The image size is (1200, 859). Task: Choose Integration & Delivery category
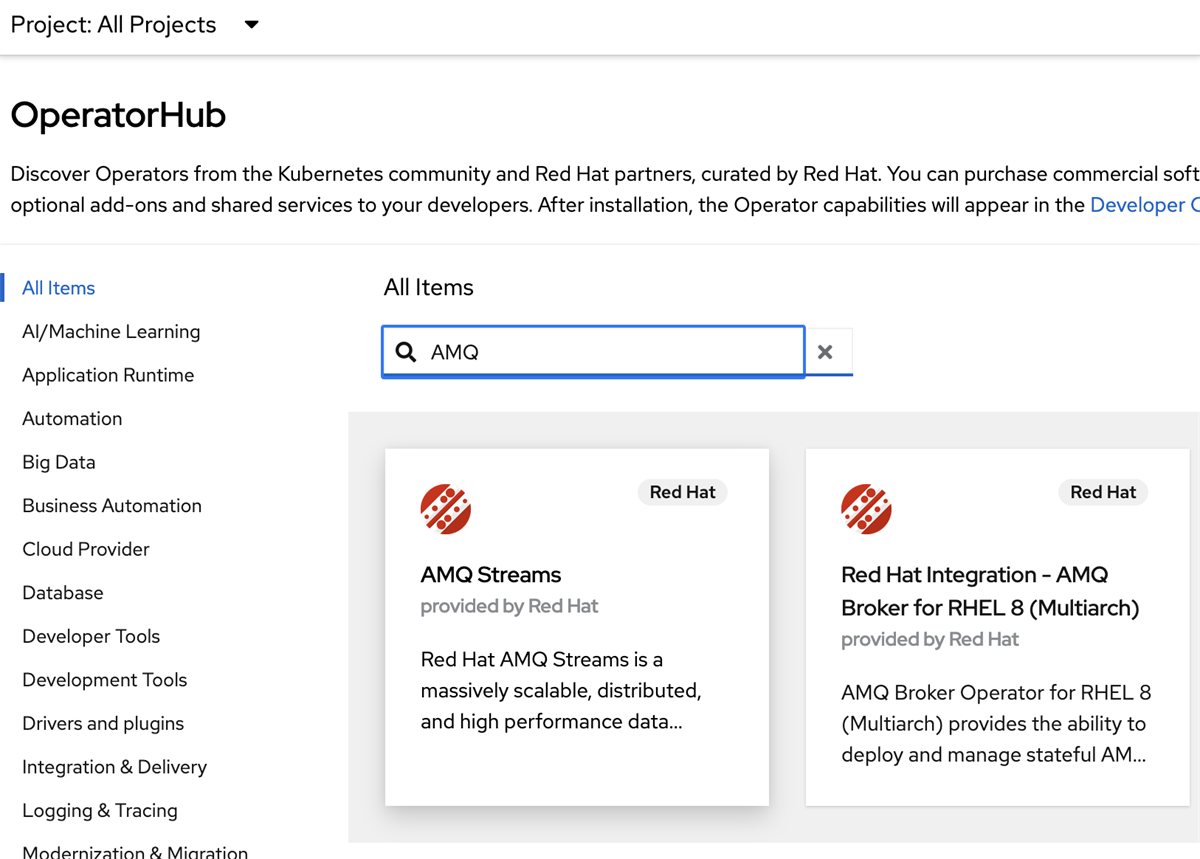(114, 767)
